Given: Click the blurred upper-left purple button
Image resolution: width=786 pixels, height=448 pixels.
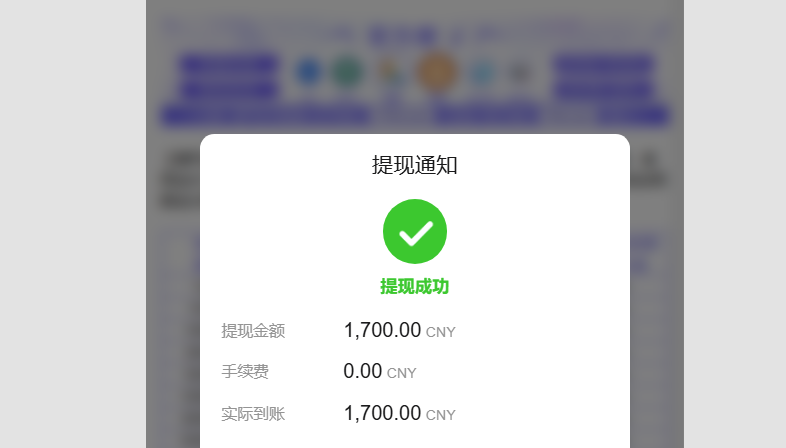Looking at the screenshot, I should [229, 64].
